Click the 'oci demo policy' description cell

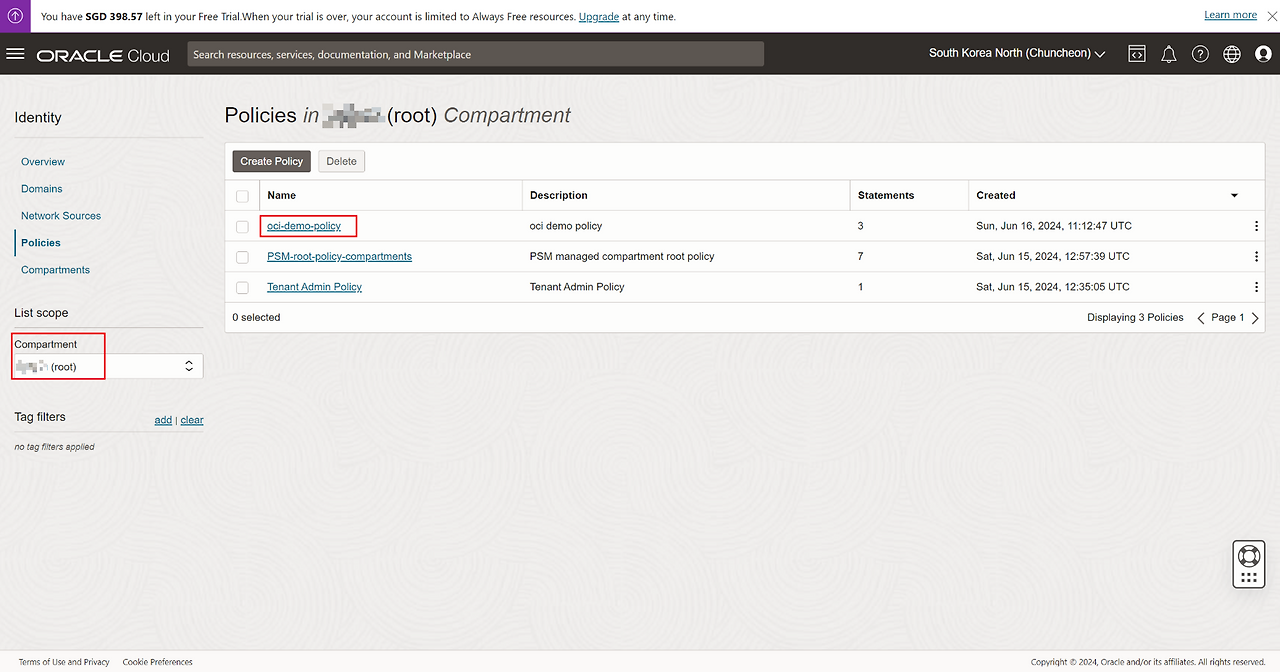(x=566, y=226)
